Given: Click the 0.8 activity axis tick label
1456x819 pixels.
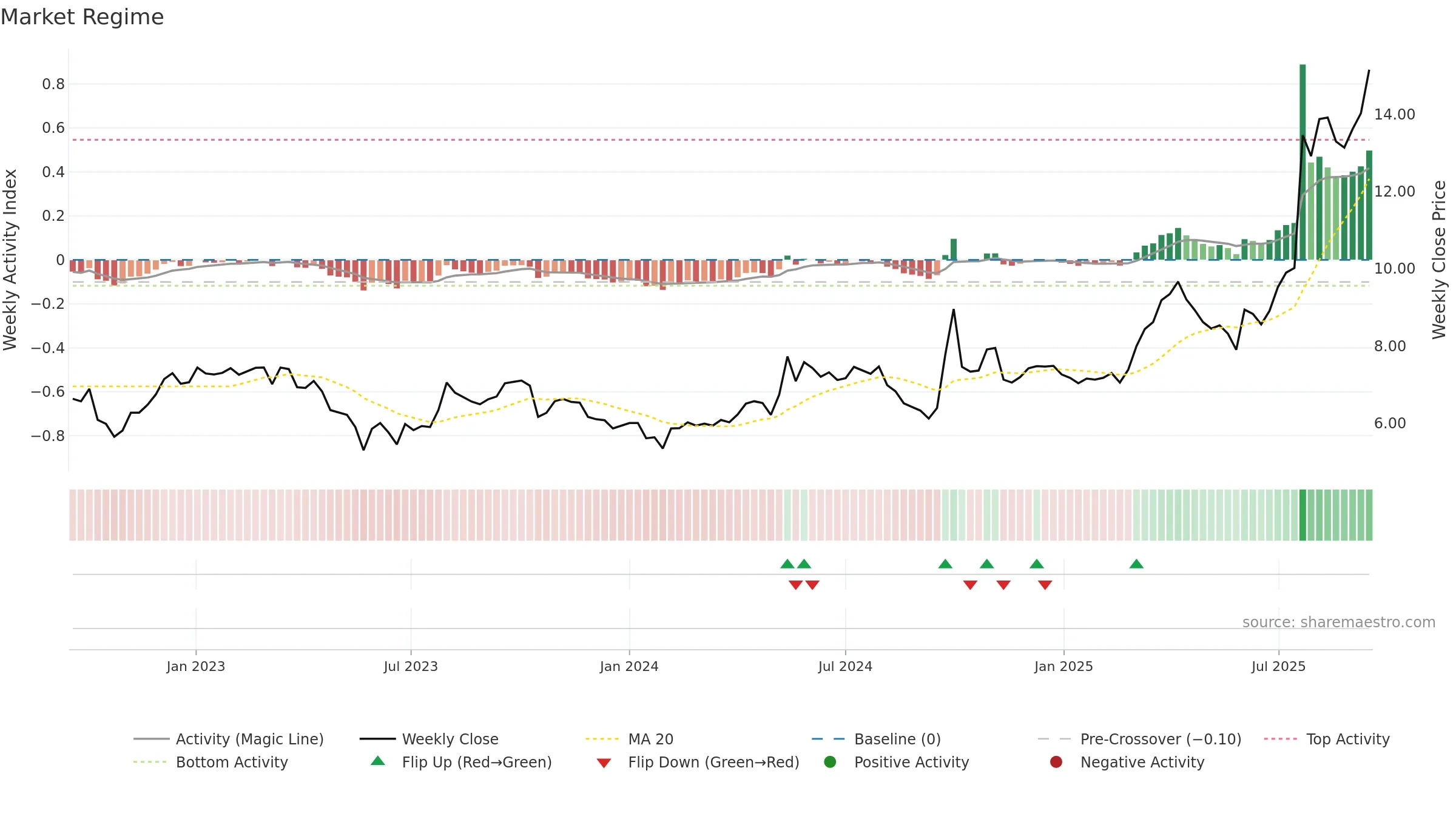Looking at the screenshot, I should click(53, 84).
